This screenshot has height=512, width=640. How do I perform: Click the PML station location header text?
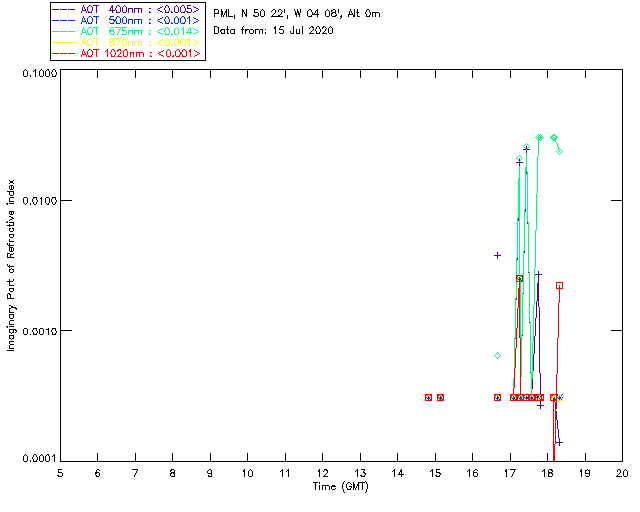[297, 14]
